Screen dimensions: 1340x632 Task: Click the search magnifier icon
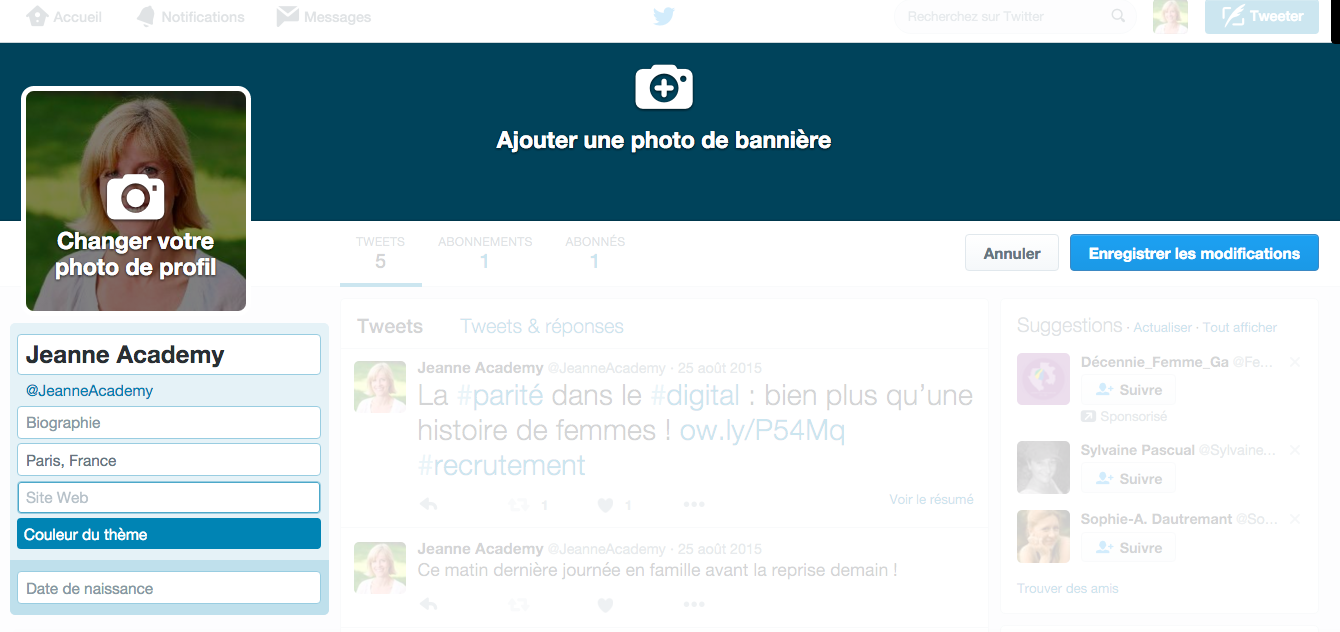tap(1118, 17)
